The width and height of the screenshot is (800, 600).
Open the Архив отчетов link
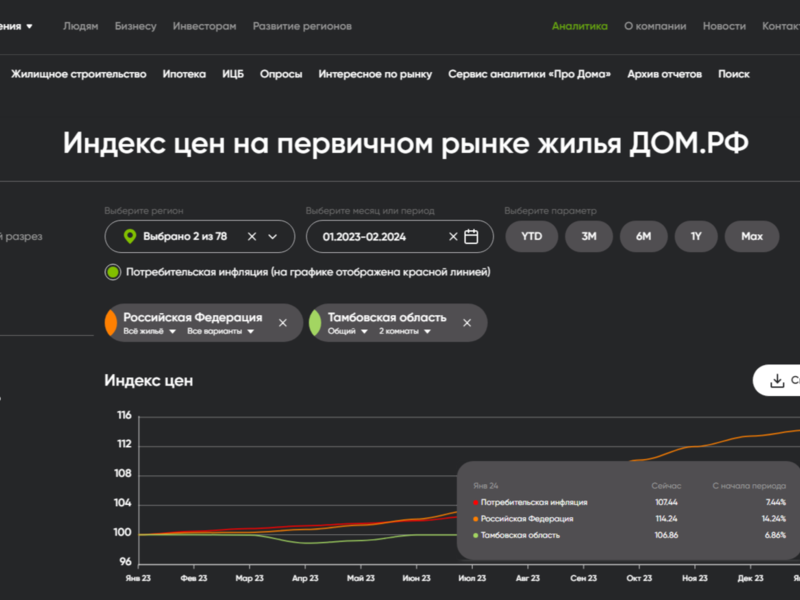point(664,74)
